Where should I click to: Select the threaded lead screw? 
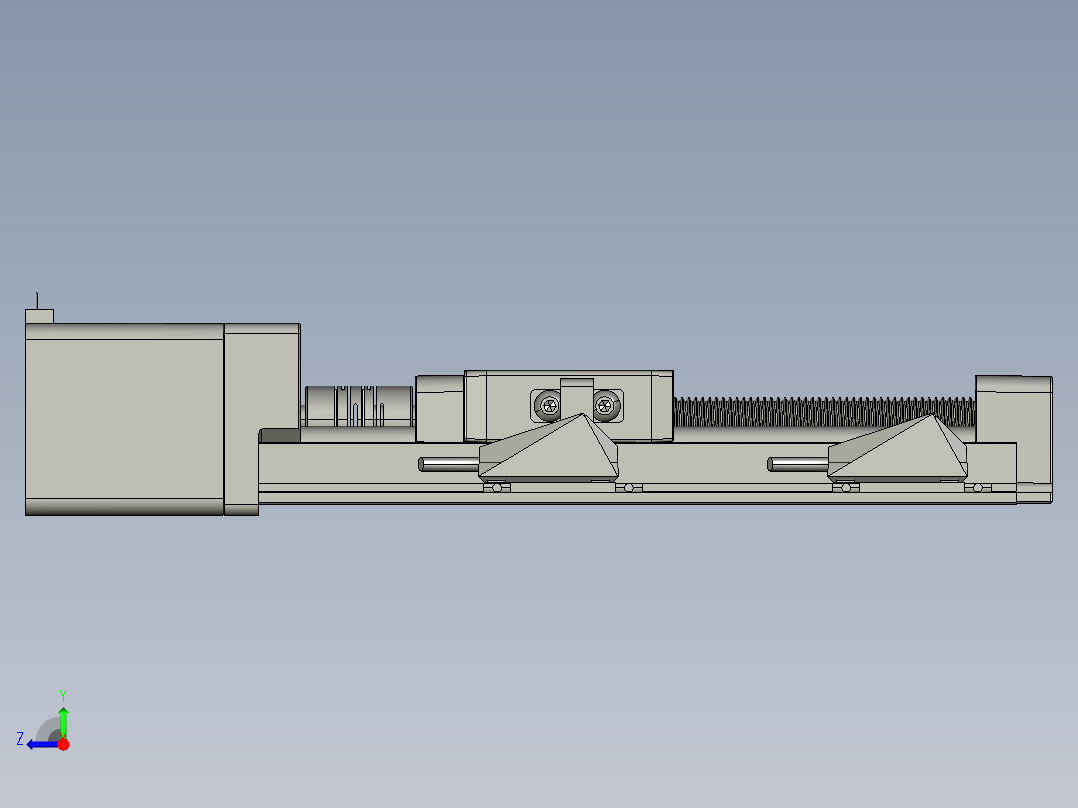pos(824,412)
